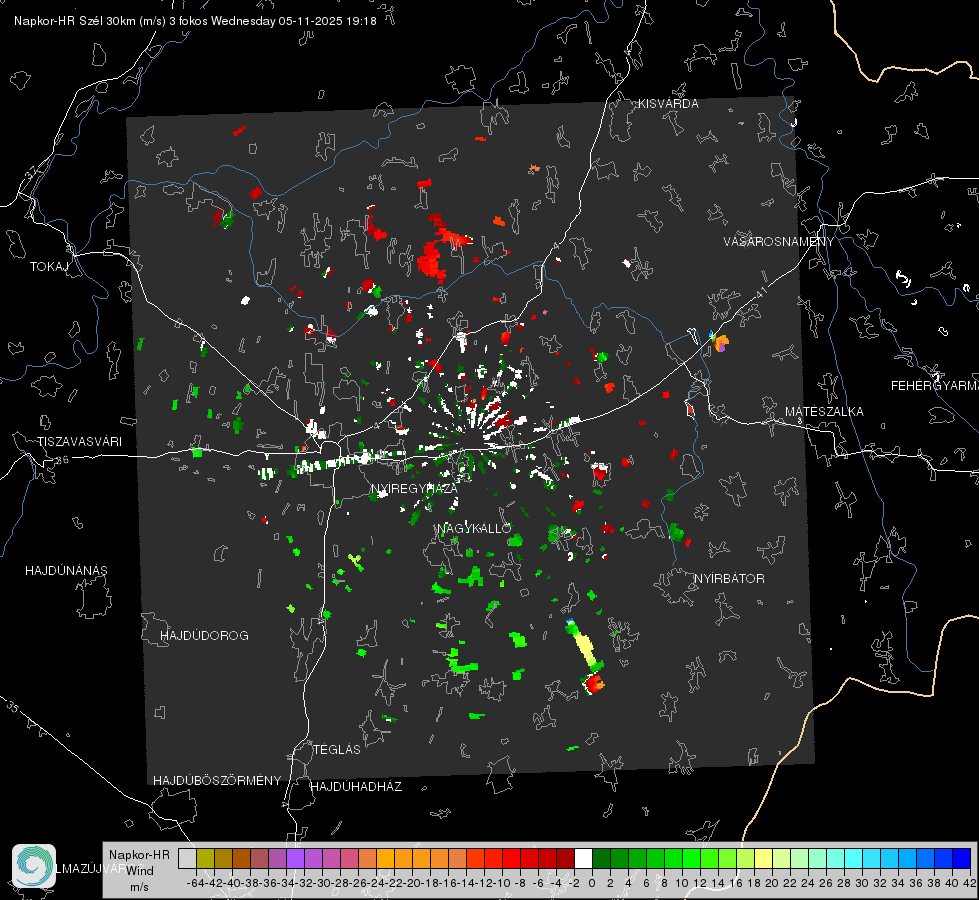Click the TOKAJ city label

49,267
